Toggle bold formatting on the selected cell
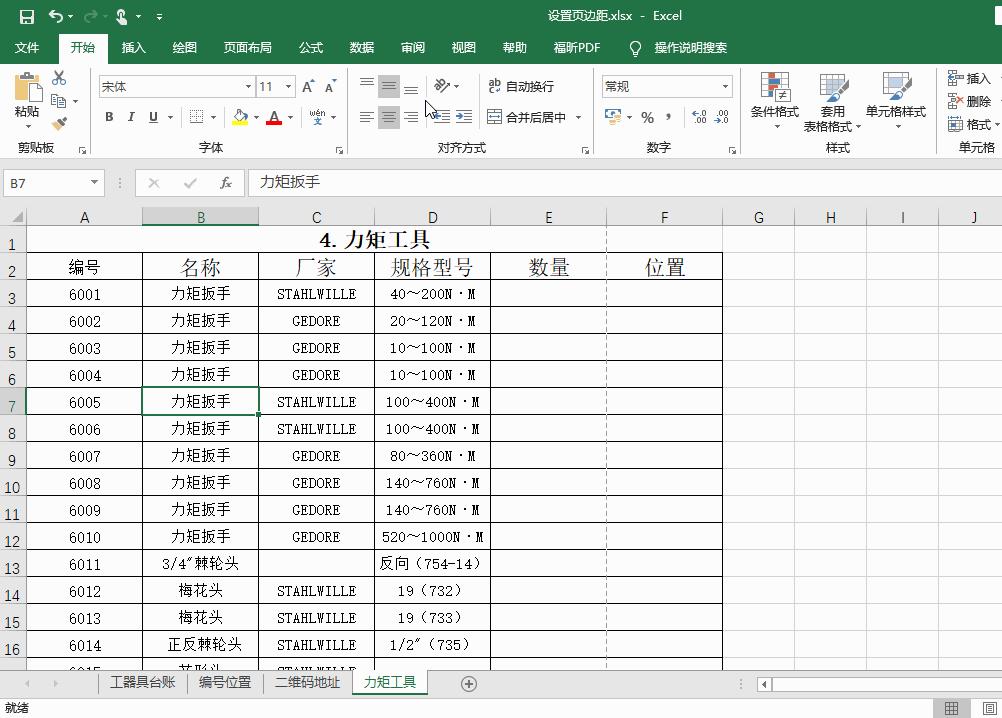The height and width of the screenshot is (718, 1002). click(x=109, y=117)
